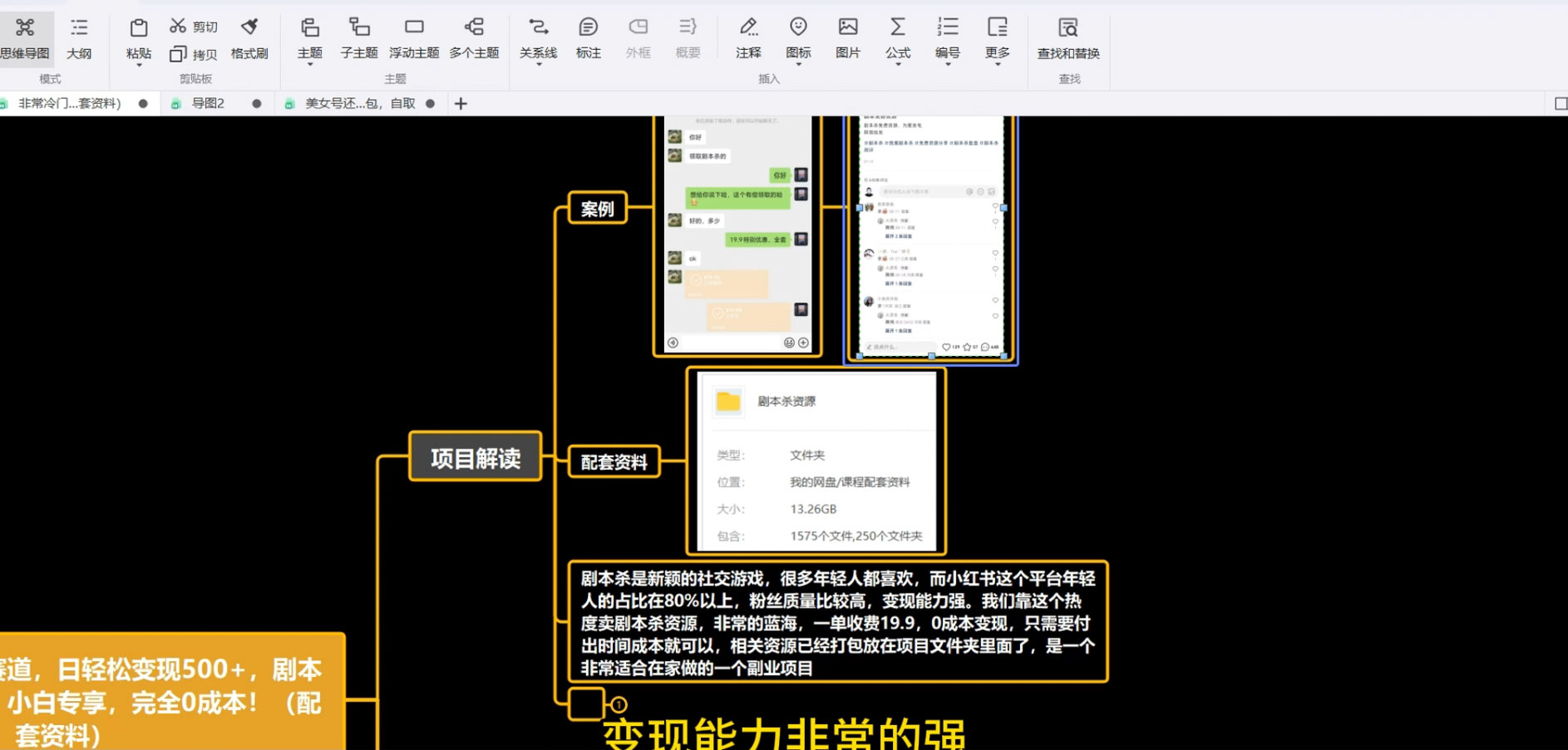1568x750 pixels.
Task: Open the 主题 topic dropdown arrow
Action: pyautogui.click(x=308, y=62)
